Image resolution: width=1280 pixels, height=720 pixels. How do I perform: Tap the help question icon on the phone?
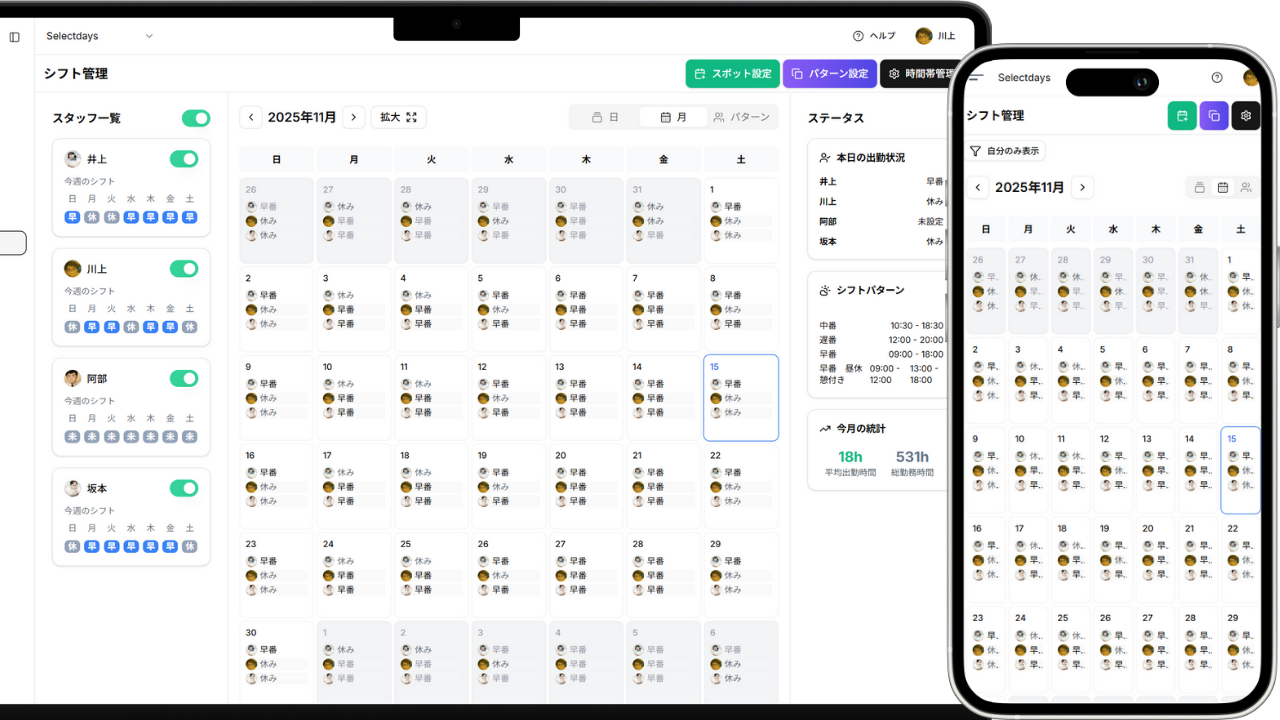1217,77
